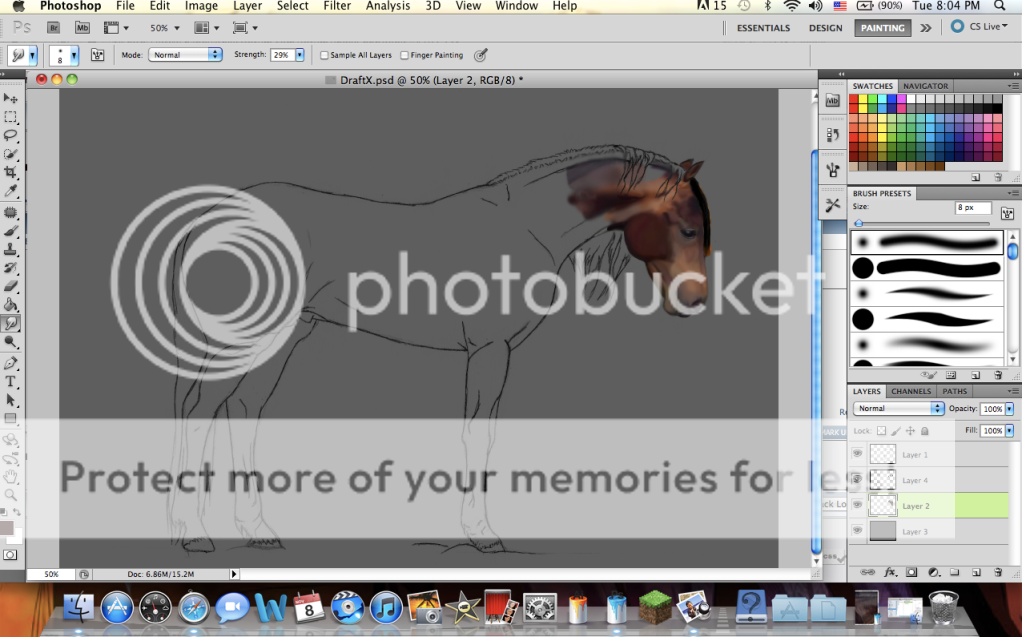Click the foreground color swatch
This screenshot has width=1022, height=637.
pyautogui.click(x=7, y=528)
